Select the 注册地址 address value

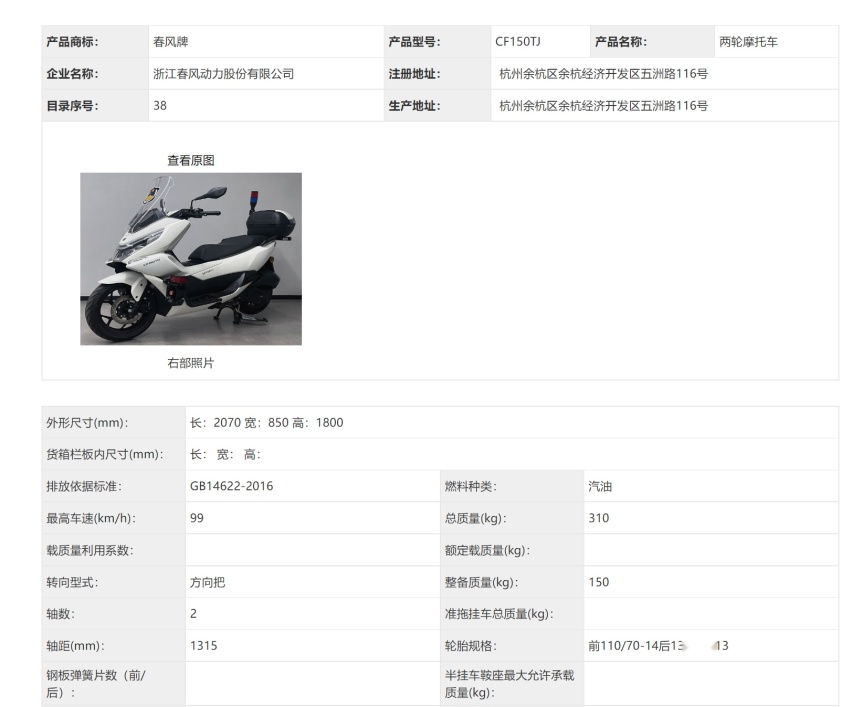click(604, 74)
